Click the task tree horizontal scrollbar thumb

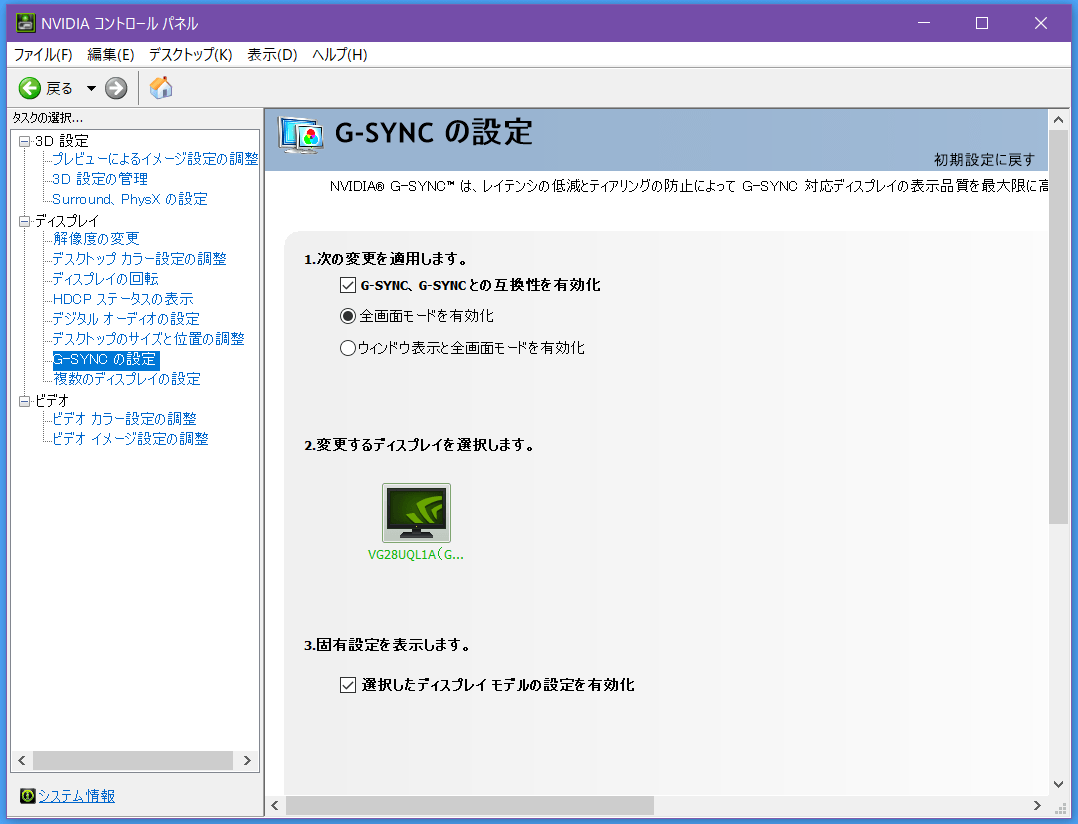pyautogui.click(x=133, y=760)
